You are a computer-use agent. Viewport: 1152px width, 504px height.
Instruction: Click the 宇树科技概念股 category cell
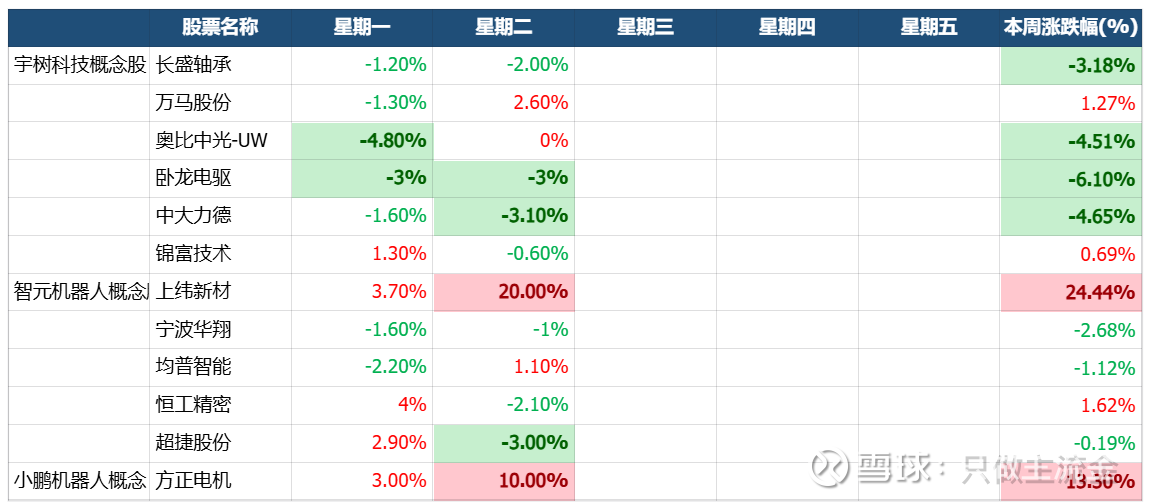click(80, 65)
